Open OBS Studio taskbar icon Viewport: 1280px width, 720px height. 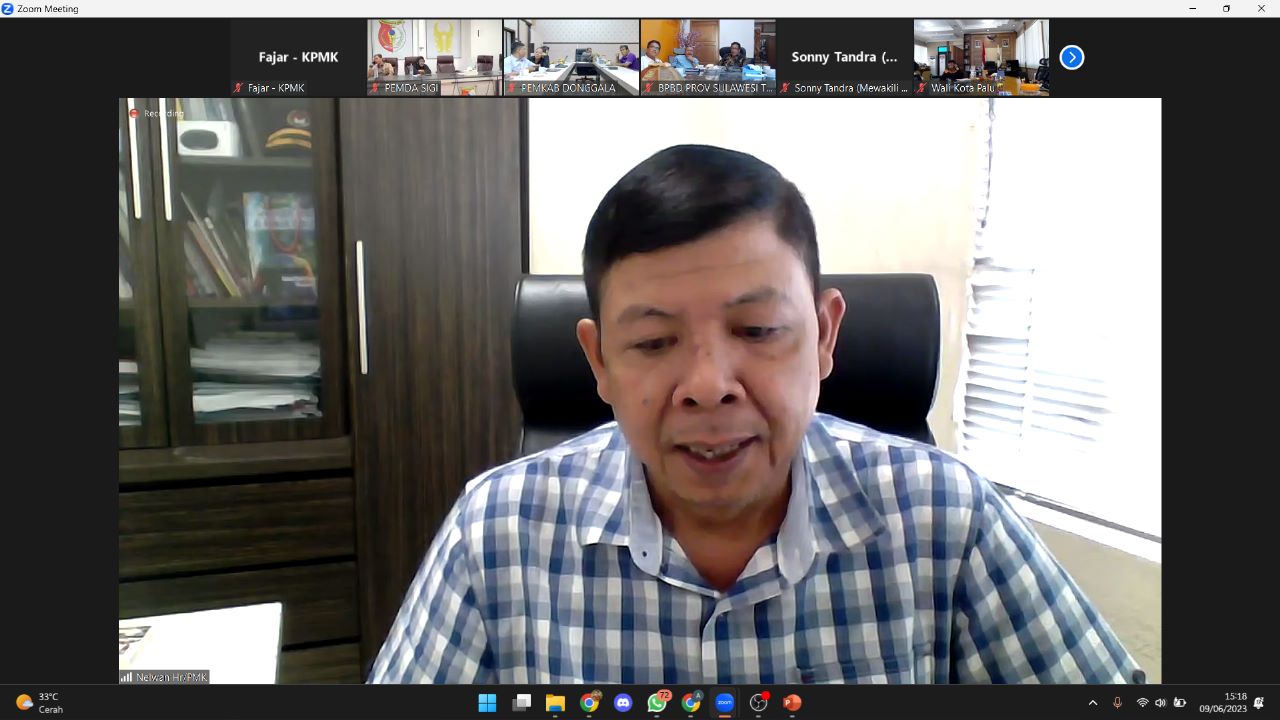pos(758,703)
